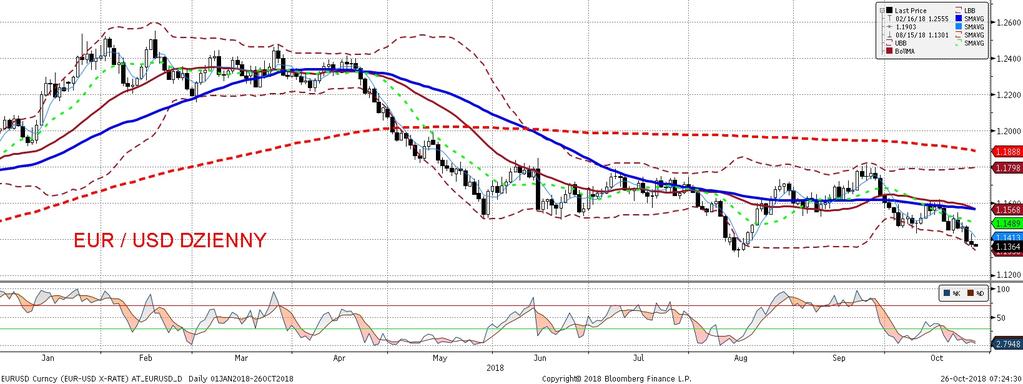Click the 1.2000 price axis label

(x=1009, y=130)
